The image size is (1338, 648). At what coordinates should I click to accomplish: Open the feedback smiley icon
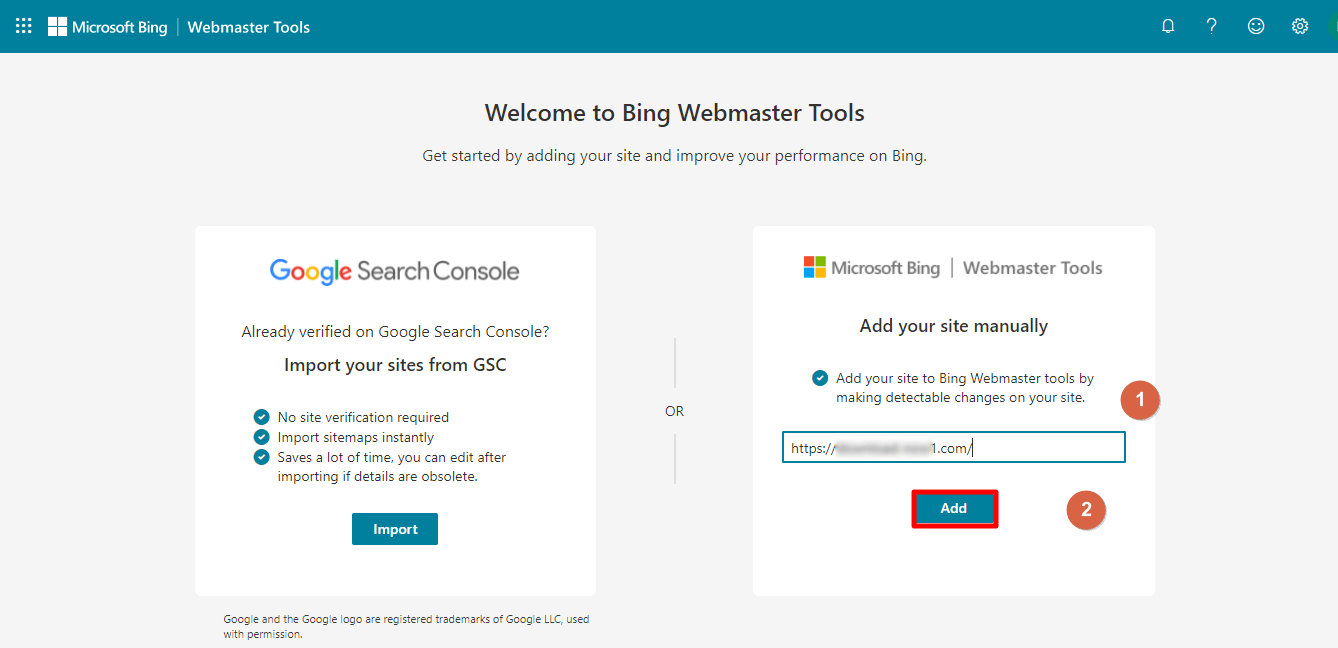pyautogui.click(x=1256, y=26)
